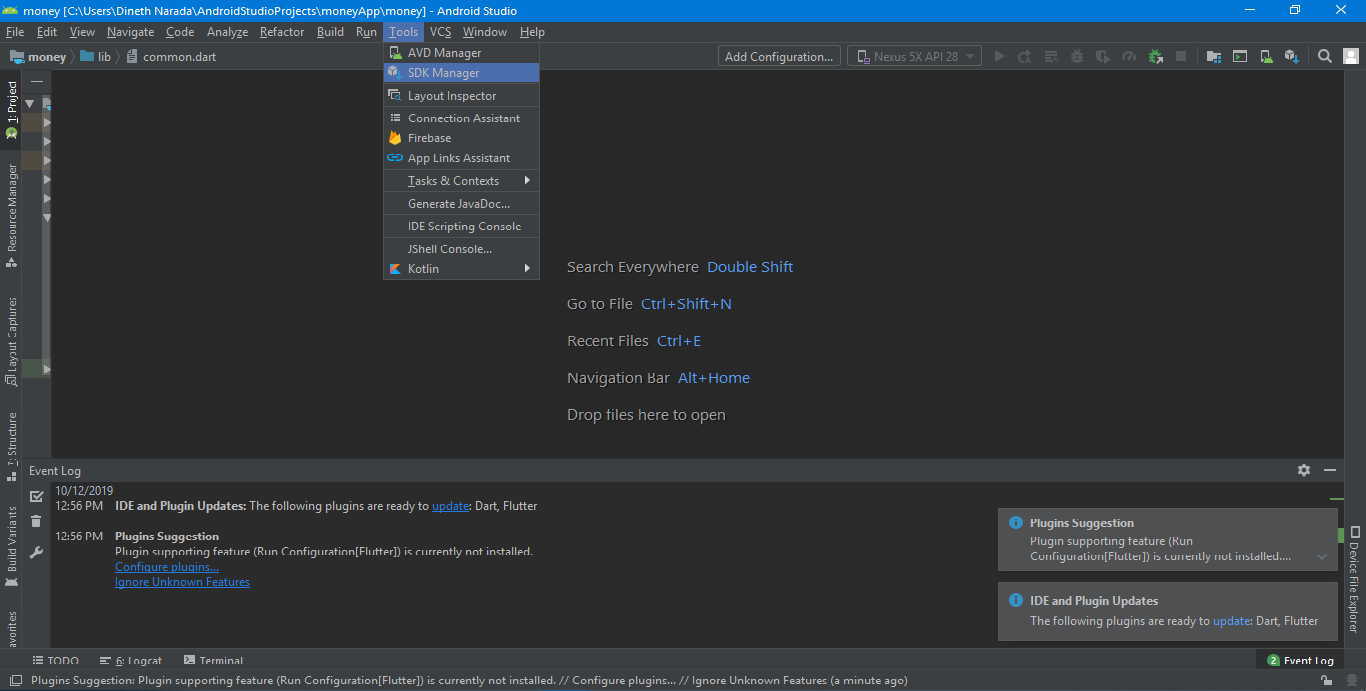The height and width of the screenshot is (691, 1366).
Task: Open the VCS menu
Action: (441, 32)
